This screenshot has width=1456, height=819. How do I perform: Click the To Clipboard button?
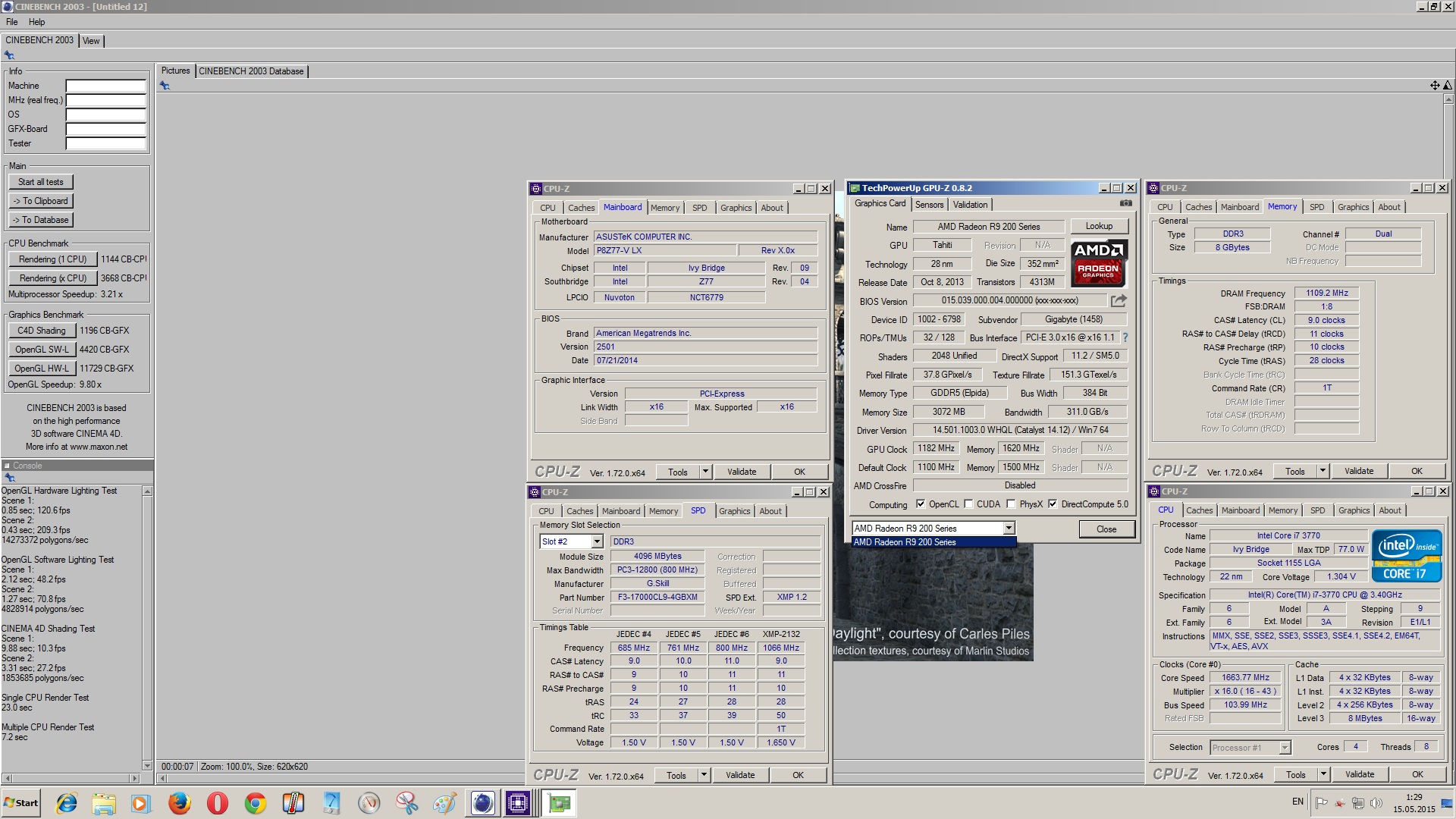(x=41, y=201)
